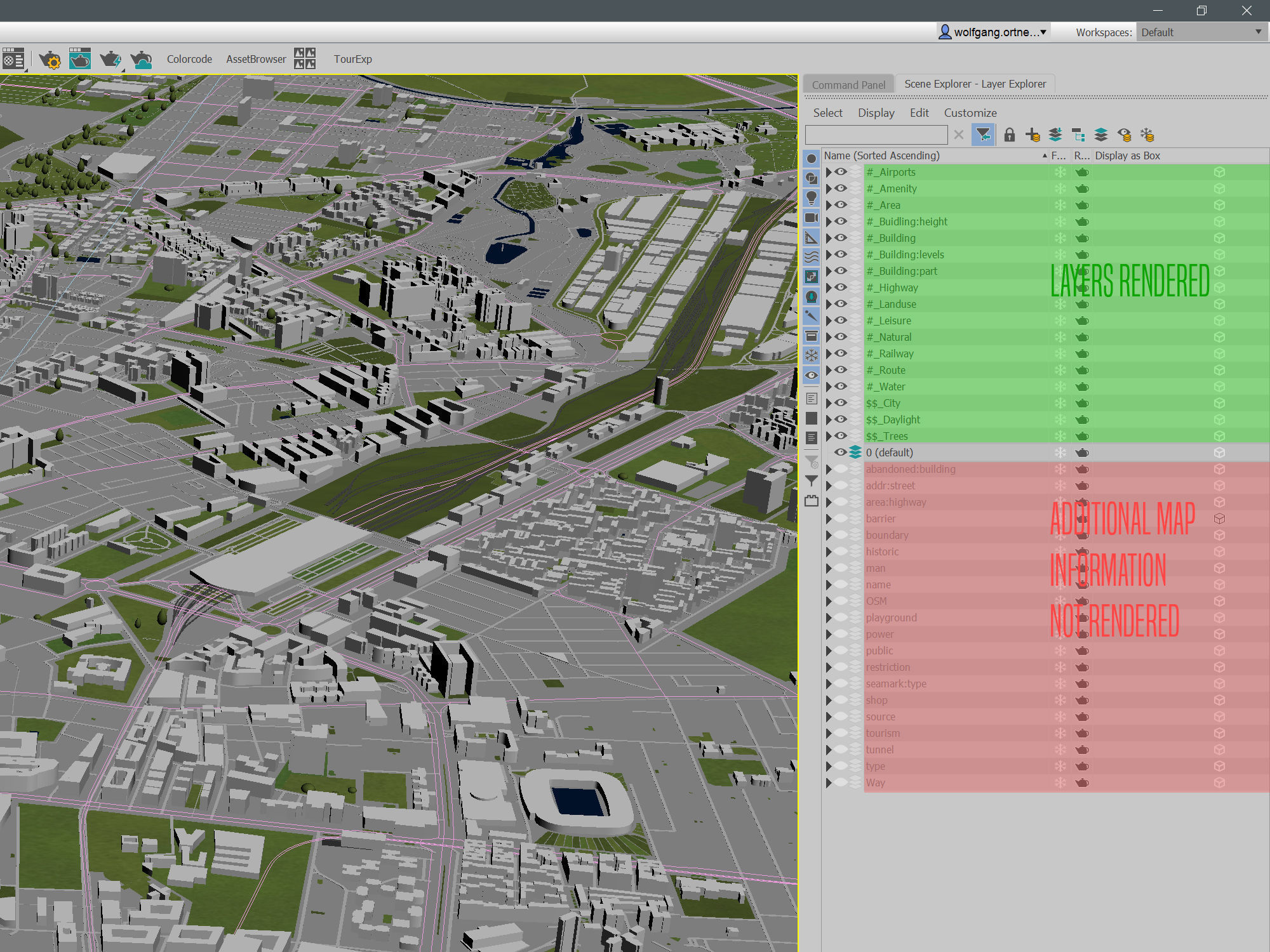Switch to Scene Explorer - Layer Explorer tab
Image resolution: width=1270 pixels, height=952 pixels.
tap(975, 84)
